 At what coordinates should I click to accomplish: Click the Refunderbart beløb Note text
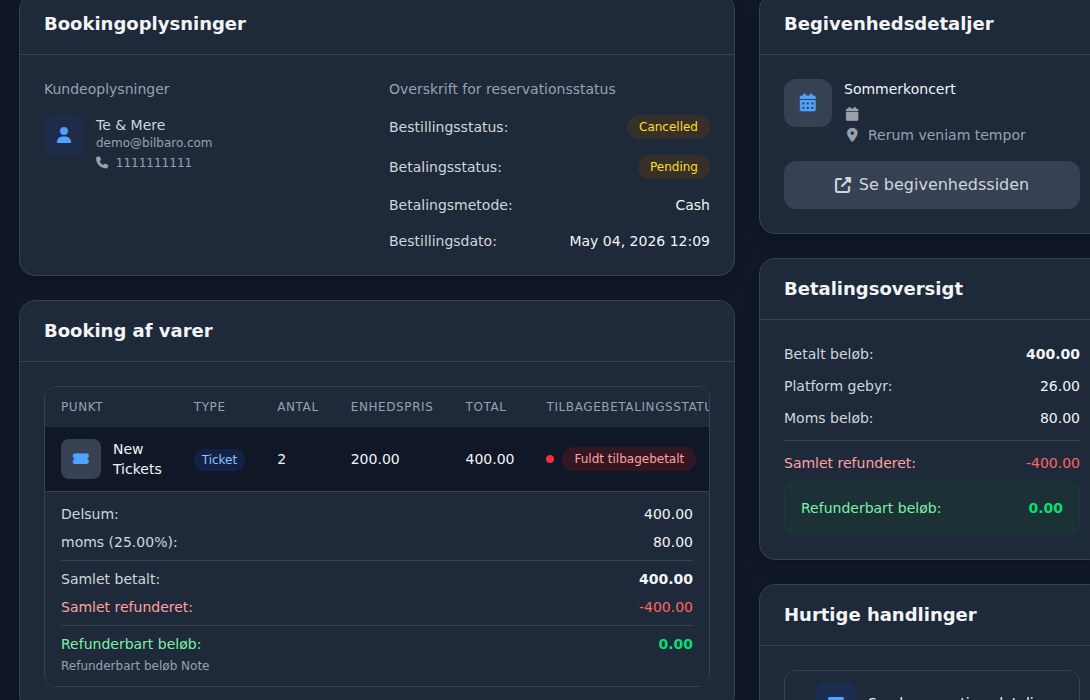(x=135, y=666)
